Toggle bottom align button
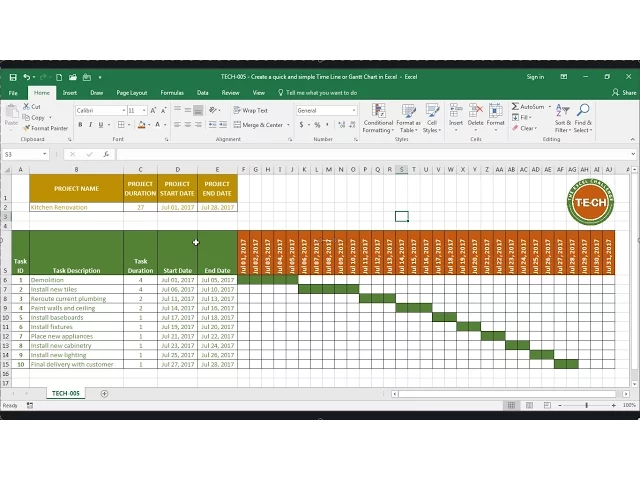The width and height of the screenshot is (640, 480). click(198, 110)
